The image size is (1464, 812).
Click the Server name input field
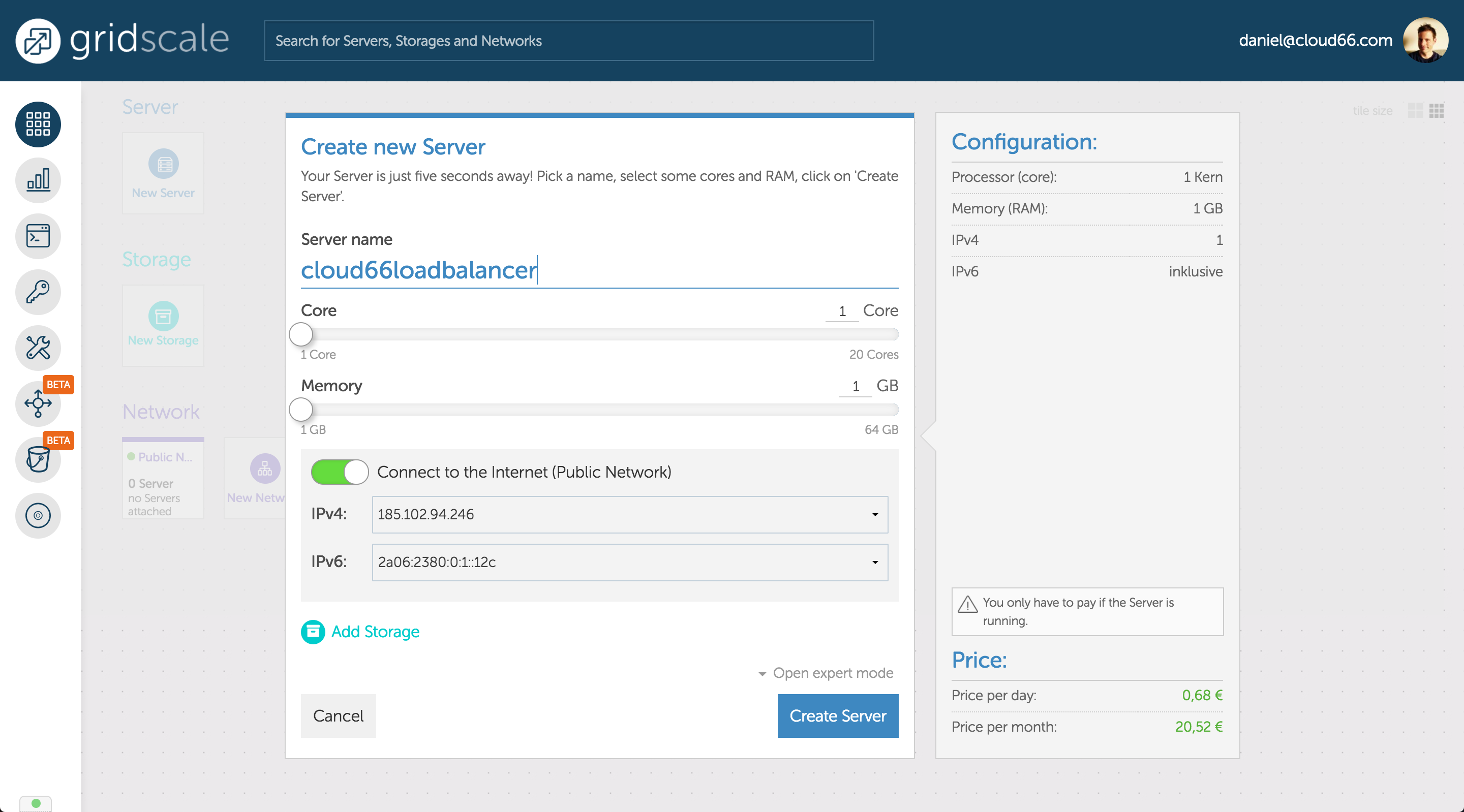[599, 270]
